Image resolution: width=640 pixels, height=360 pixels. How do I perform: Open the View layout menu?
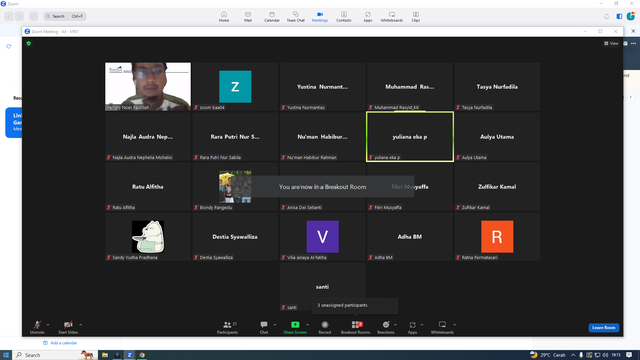tap(611, 43)
